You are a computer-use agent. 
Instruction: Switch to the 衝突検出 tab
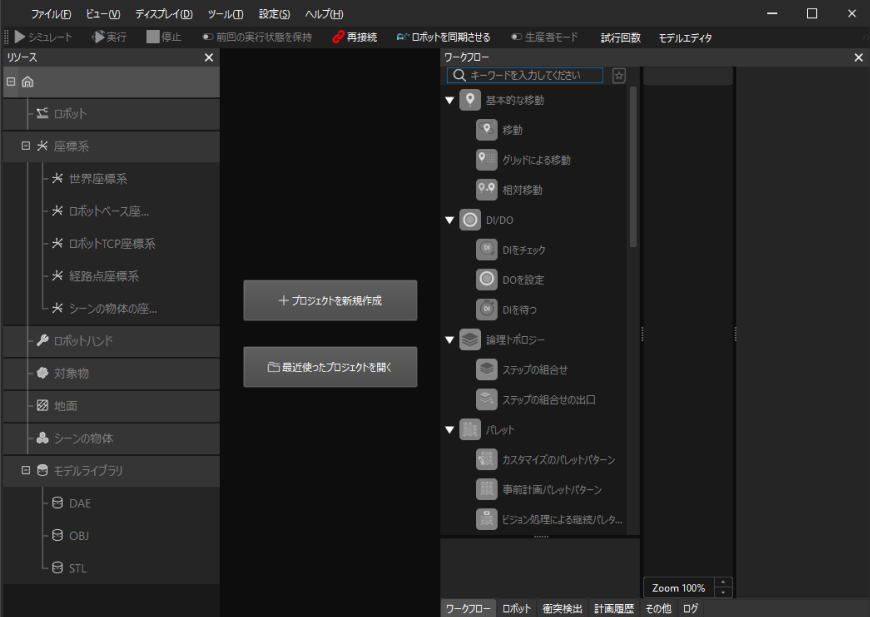[563, 609]
